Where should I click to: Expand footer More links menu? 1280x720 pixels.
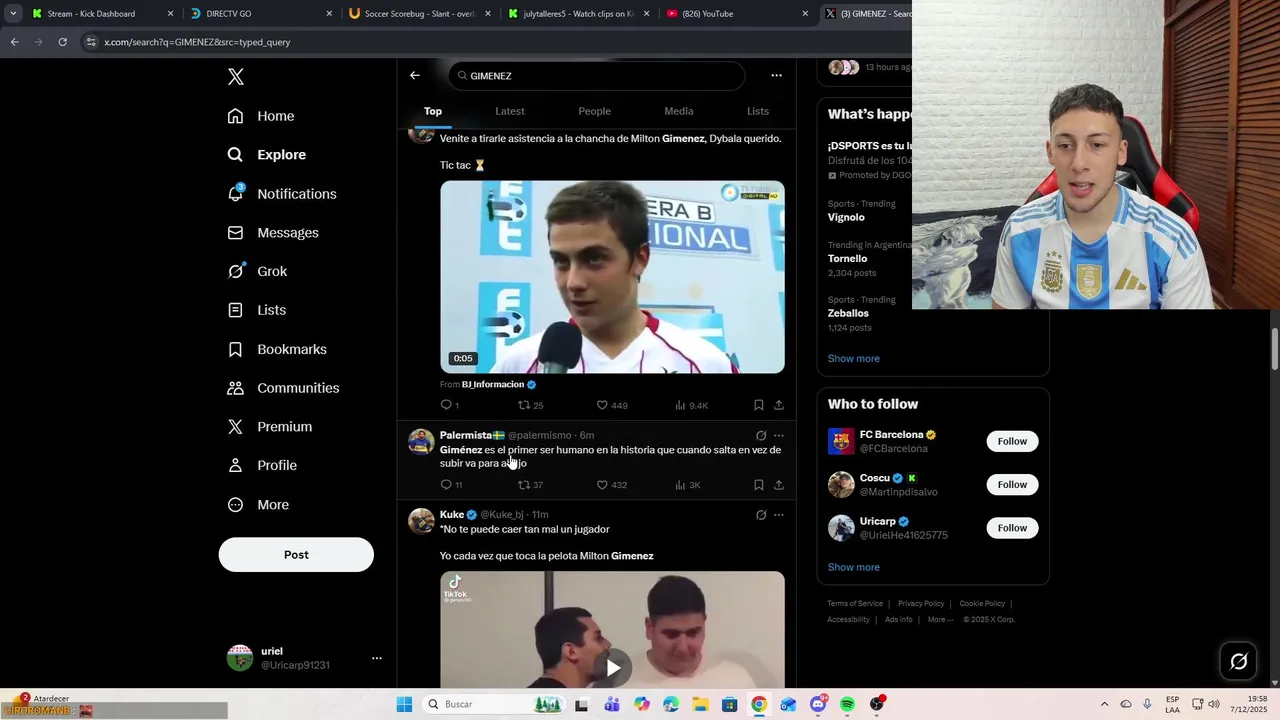(940, 619)
